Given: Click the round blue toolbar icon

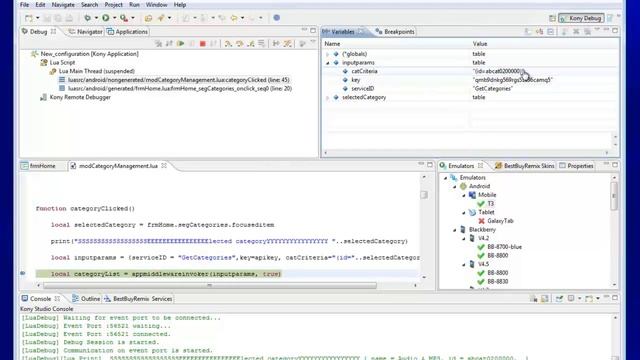Looking at the screenshot, I should point(277,18).
